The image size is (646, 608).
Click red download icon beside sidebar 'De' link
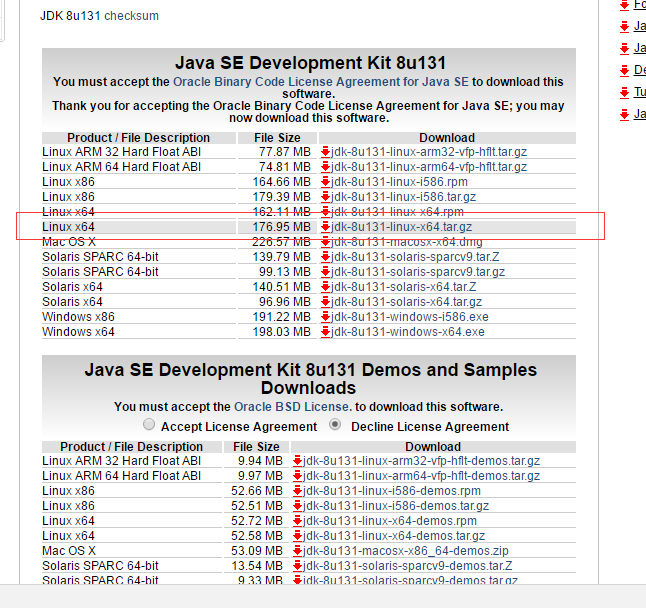(625, 70)
